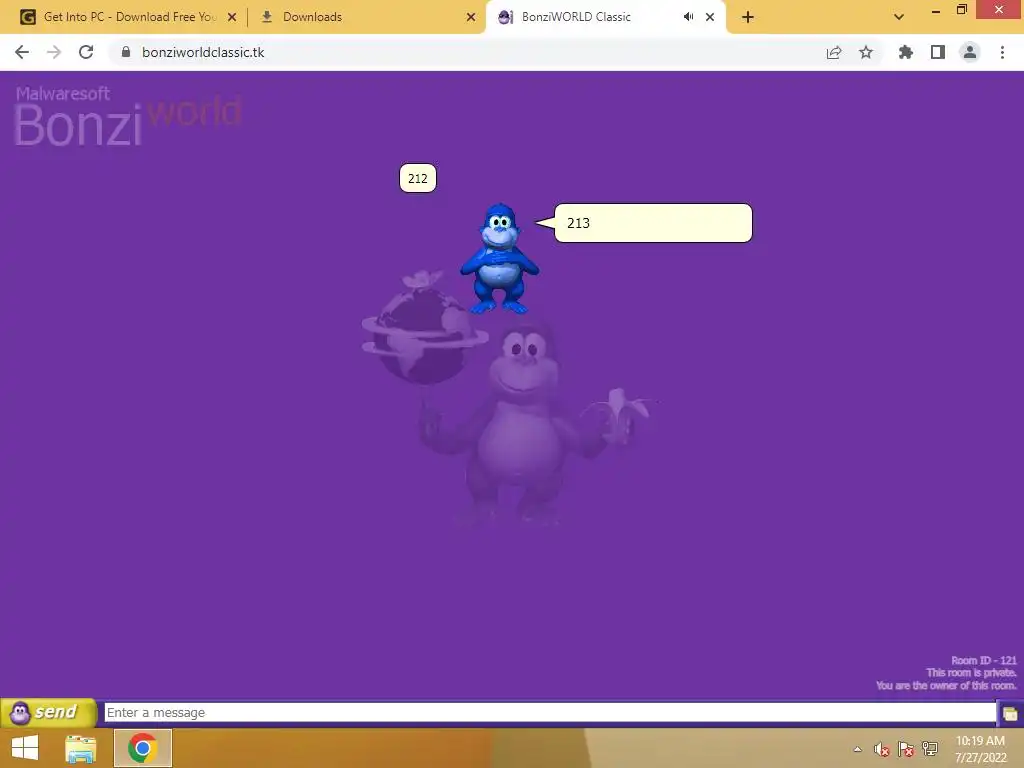Image resolution: width=1024 pixels, height=768 pixels.
Task: Click the Room ID - 121 text
Action: pos(984,660)
